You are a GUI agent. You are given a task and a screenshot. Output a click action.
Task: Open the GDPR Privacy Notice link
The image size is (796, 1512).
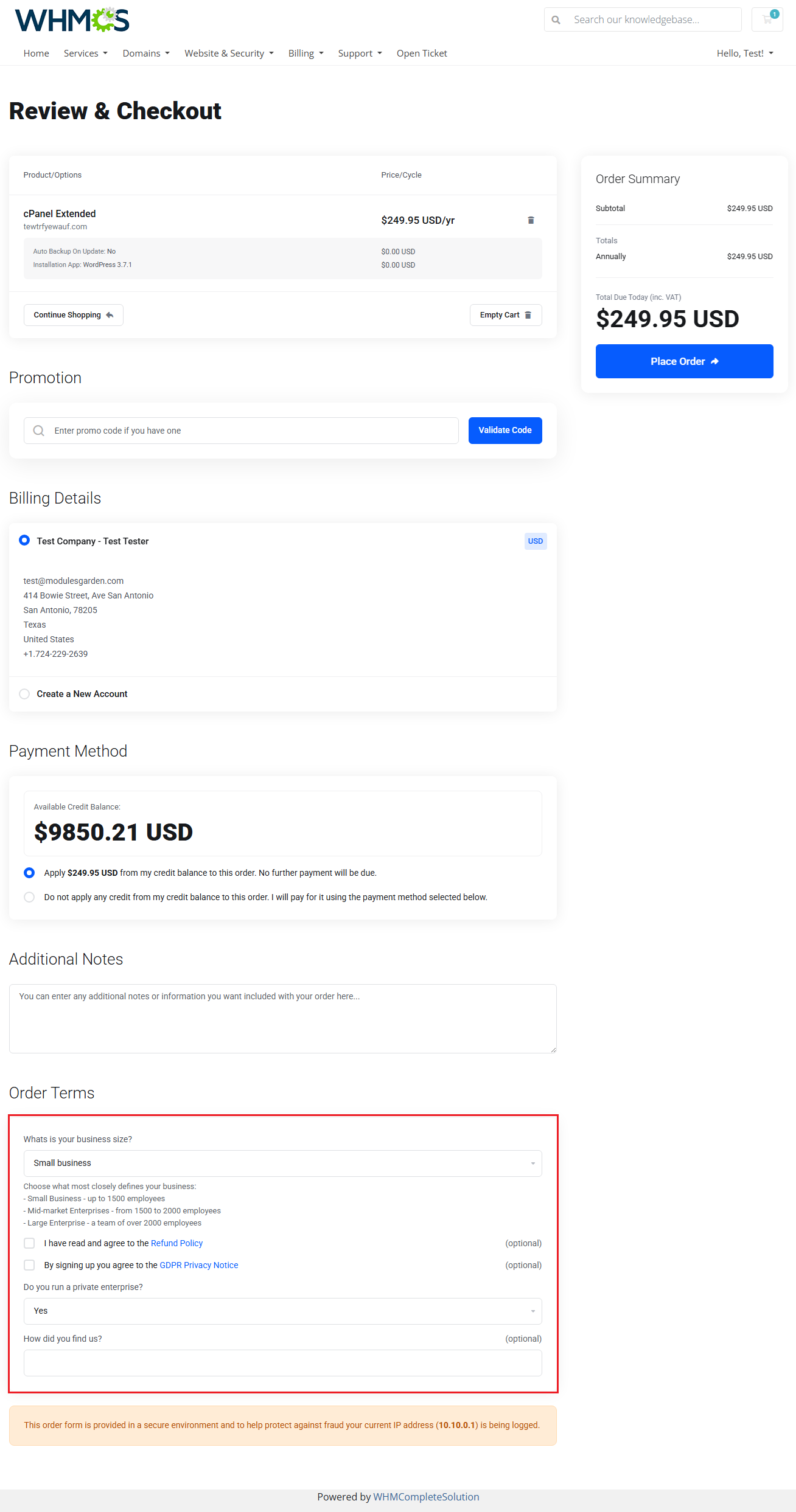(x=199, y=1265)
